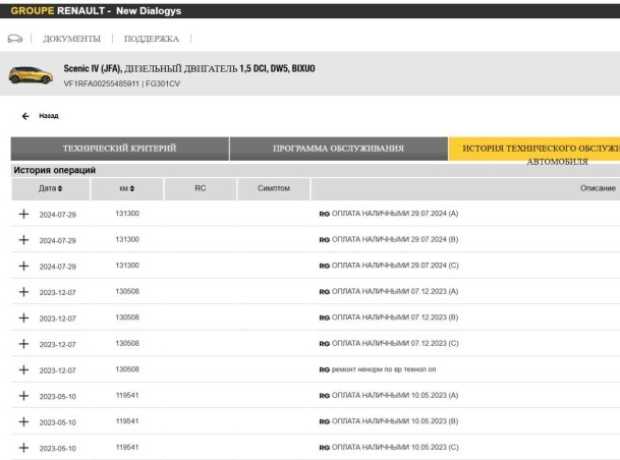
Task: Click the Описание column header
Action: (x=598, y=188)
